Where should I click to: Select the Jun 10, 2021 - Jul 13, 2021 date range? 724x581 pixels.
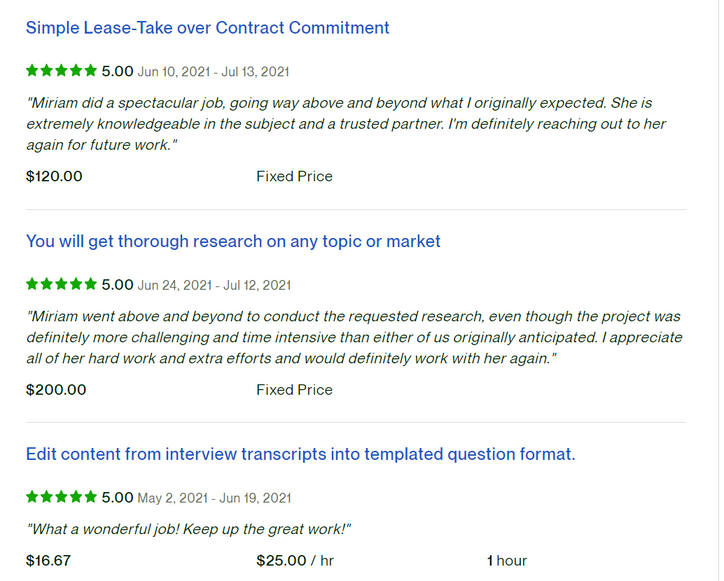click(213, 72)
